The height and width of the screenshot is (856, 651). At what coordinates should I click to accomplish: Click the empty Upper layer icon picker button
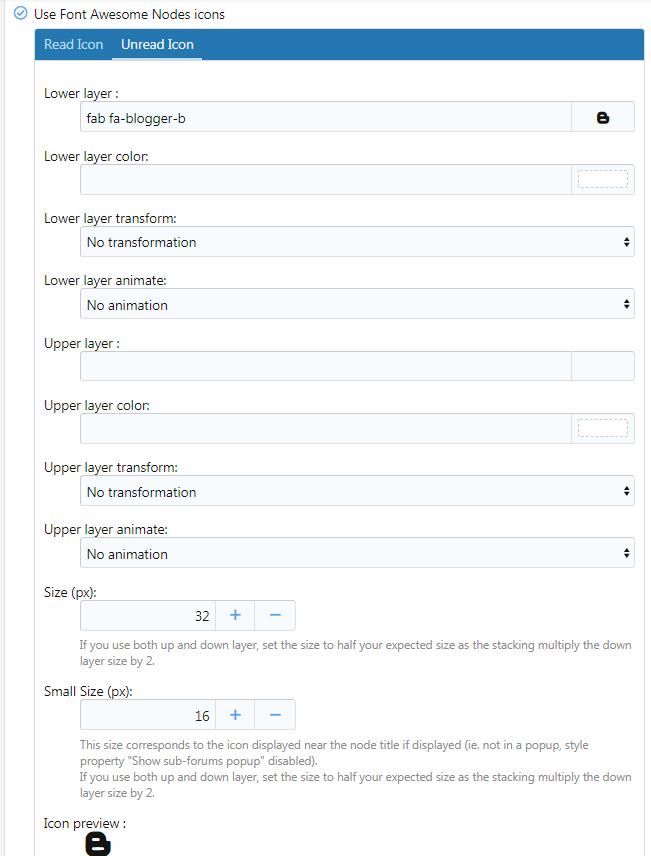pos(602,366)
